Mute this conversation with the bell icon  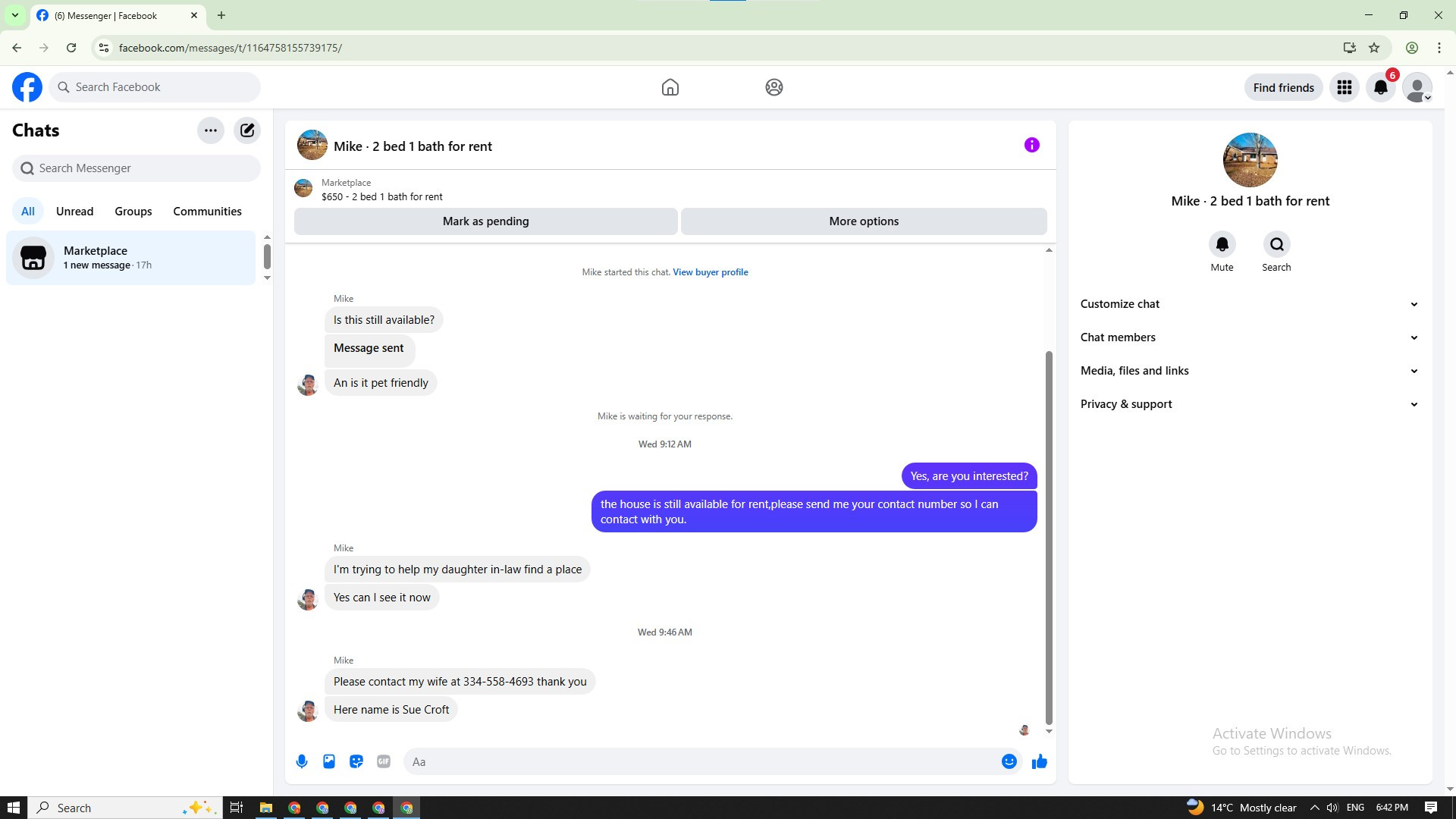[x=1222, y=244]
